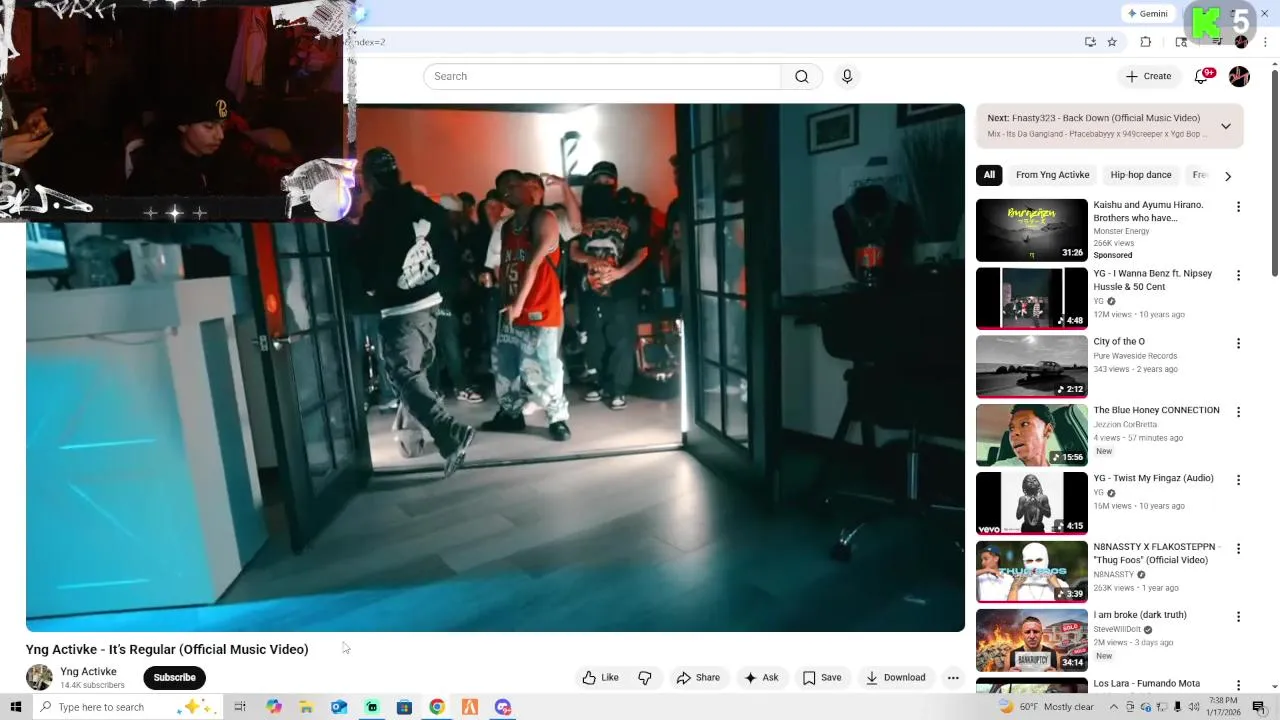The width and height of the screenshot is (1280, 720).
Task: Open YG - Twist My Fingaz thumbnail
Action: (x=1031, y=503)
